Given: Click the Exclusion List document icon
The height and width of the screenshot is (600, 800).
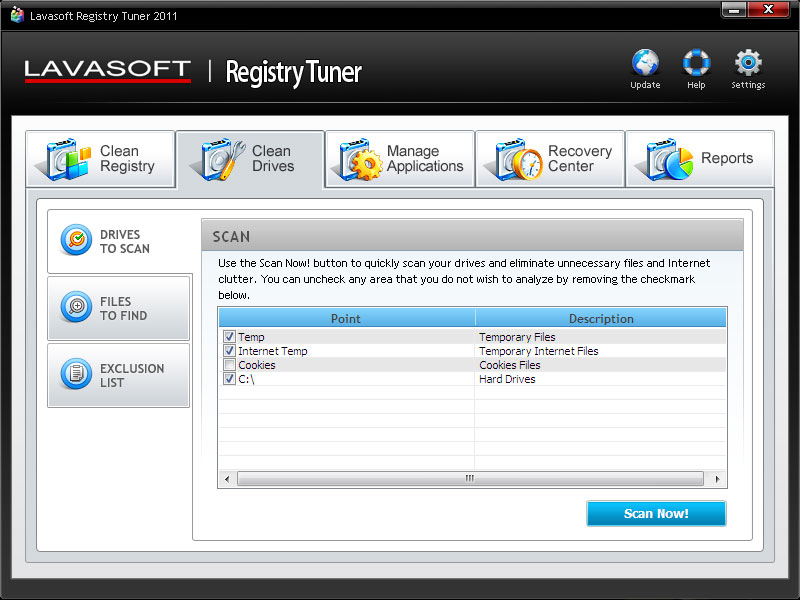Looking at the screenshot, I should click(76, 373).
